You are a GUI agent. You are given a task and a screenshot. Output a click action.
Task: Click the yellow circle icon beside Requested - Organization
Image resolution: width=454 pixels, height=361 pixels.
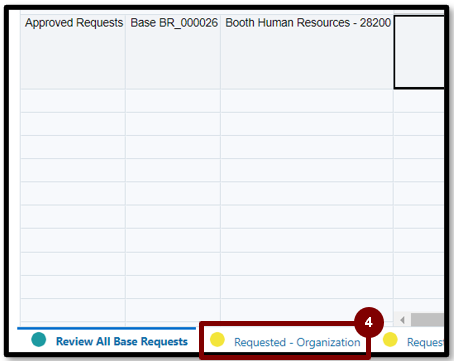pos(217,340)
